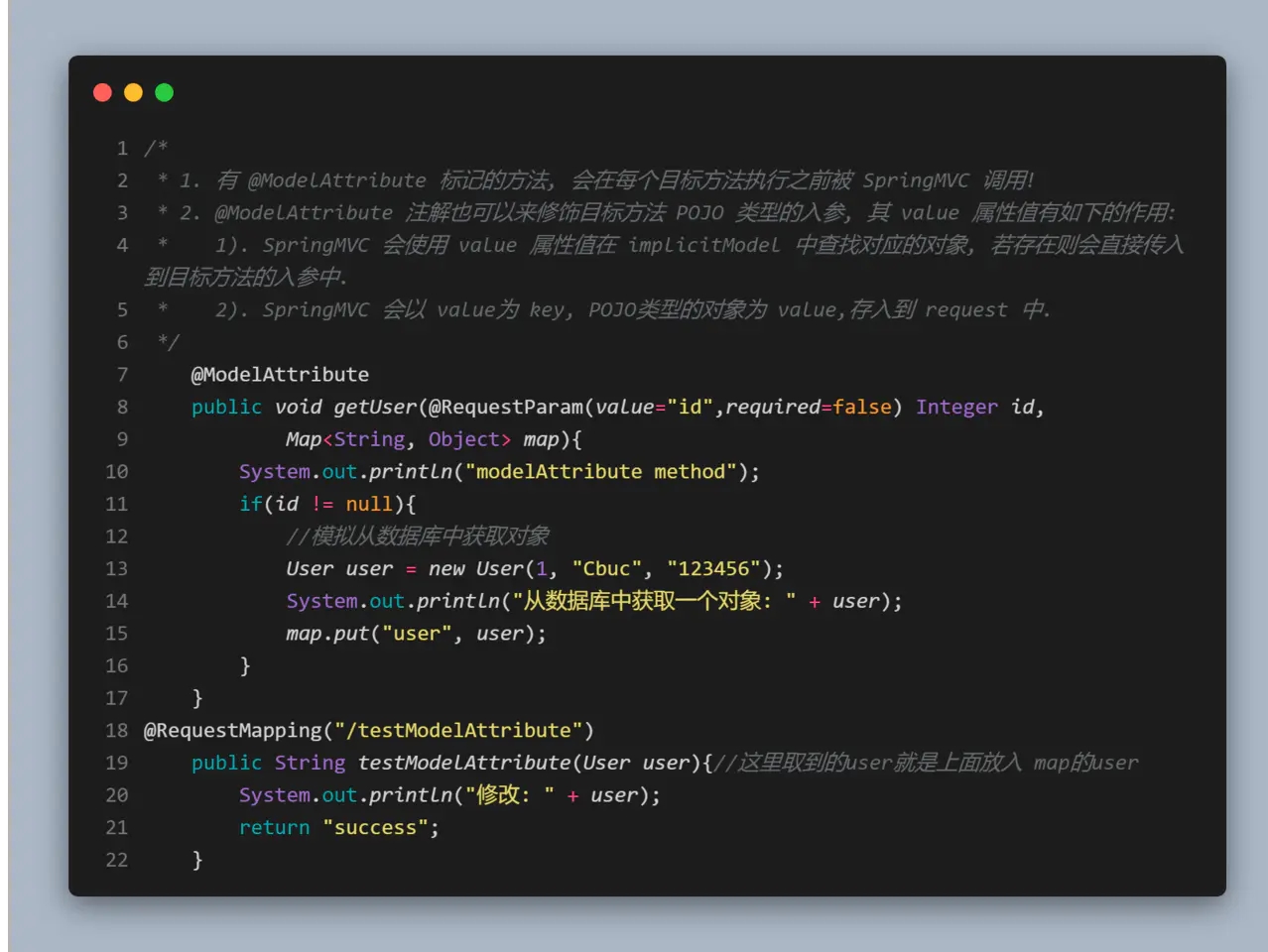Click the Integer type keyword
Viewport: 1268px width, 952px height.
point(956,407)
